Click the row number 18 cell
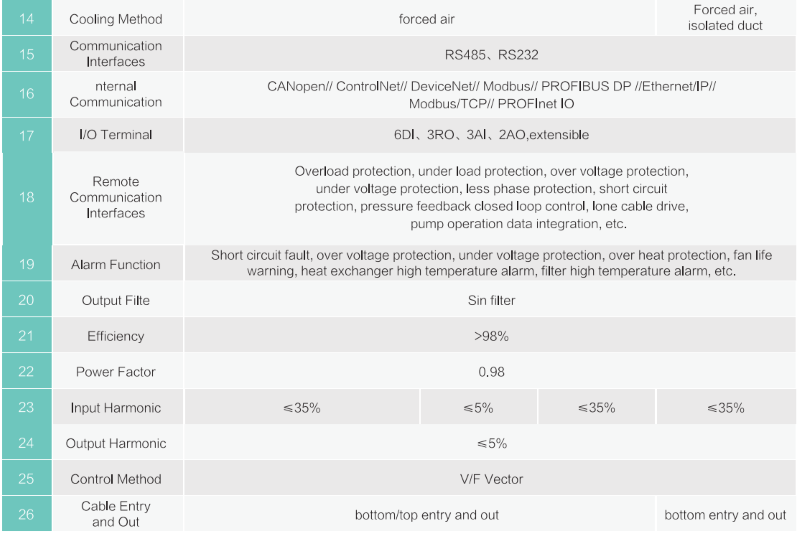Viewport: 800px width, 534px height. pos(27,198)
